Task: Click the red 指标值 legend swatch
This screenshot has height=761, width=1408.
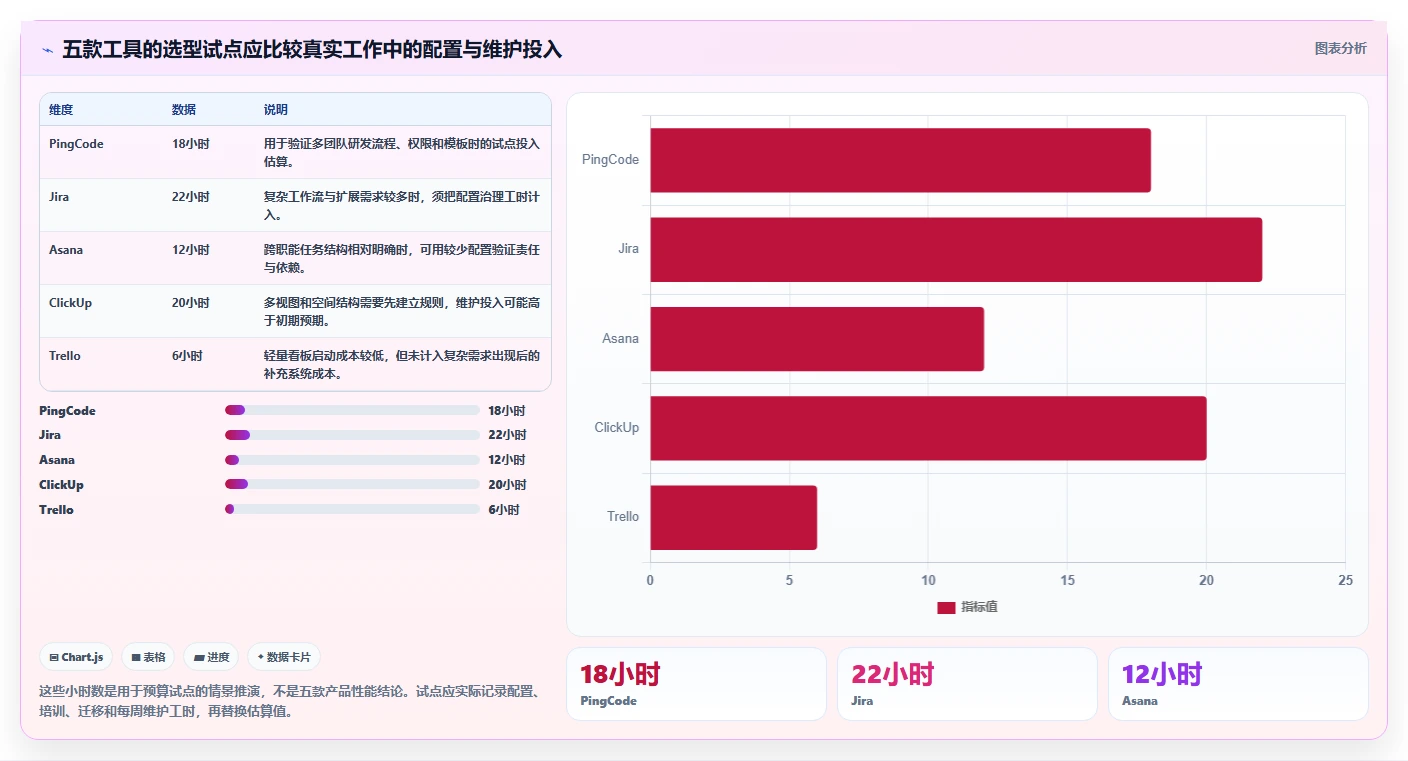Action: [x=946, y=608]
